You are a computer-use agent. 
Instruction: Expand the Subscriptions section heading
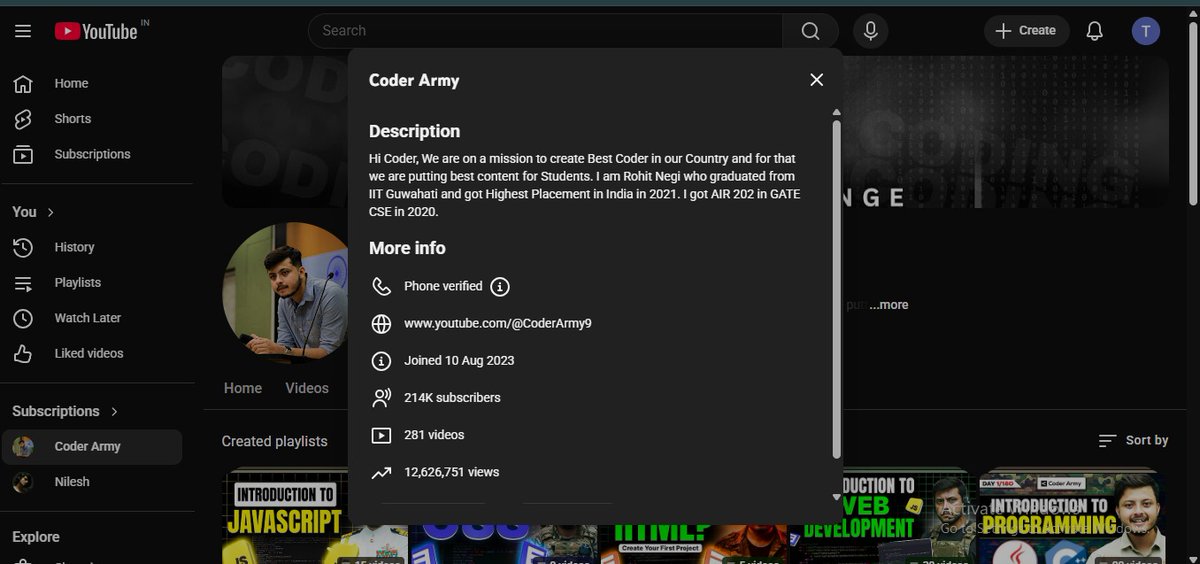pos(65,411)
